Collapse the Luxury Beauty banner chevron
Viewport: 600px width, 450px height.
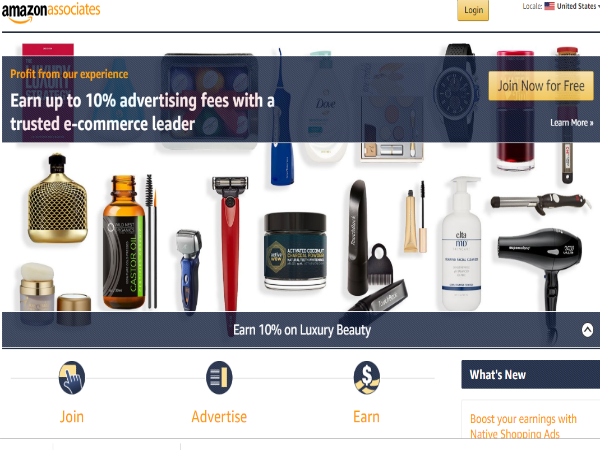587,330
